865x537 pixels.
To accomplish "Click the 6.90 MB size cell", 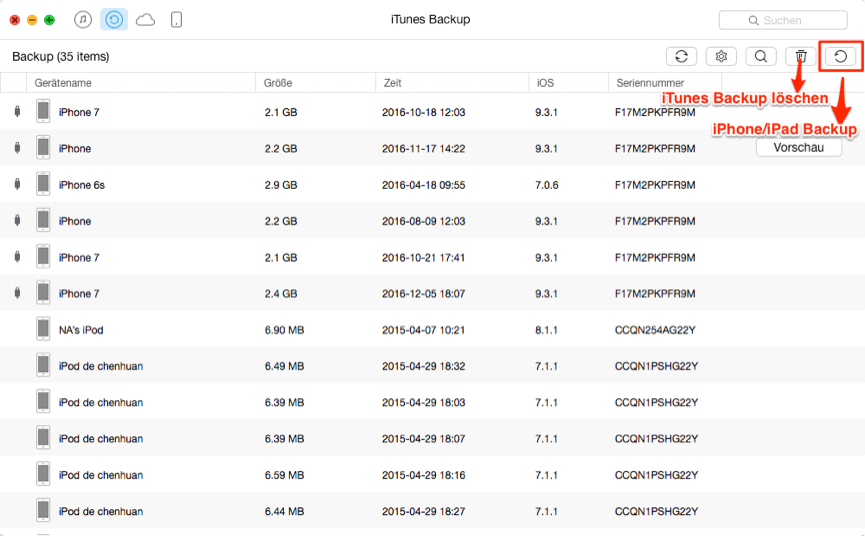I will coord(284,330).
